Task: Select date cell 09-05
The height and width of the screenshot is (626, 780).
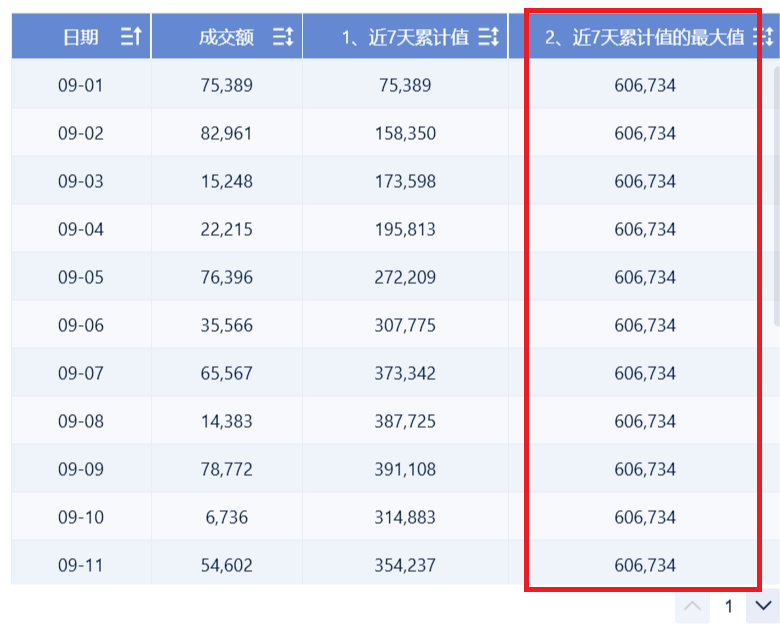Action: 81,277
